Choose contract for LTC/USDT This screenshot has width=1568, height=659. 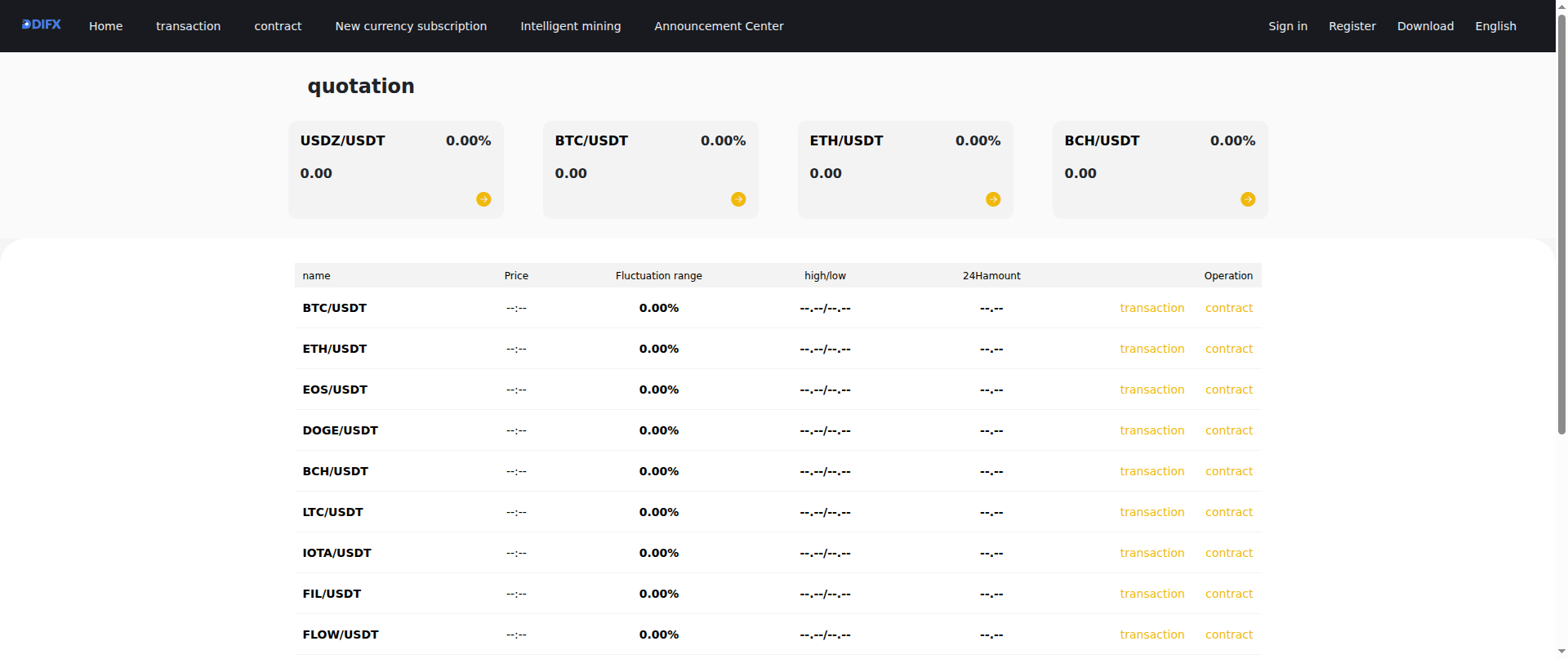[1229, 512]
